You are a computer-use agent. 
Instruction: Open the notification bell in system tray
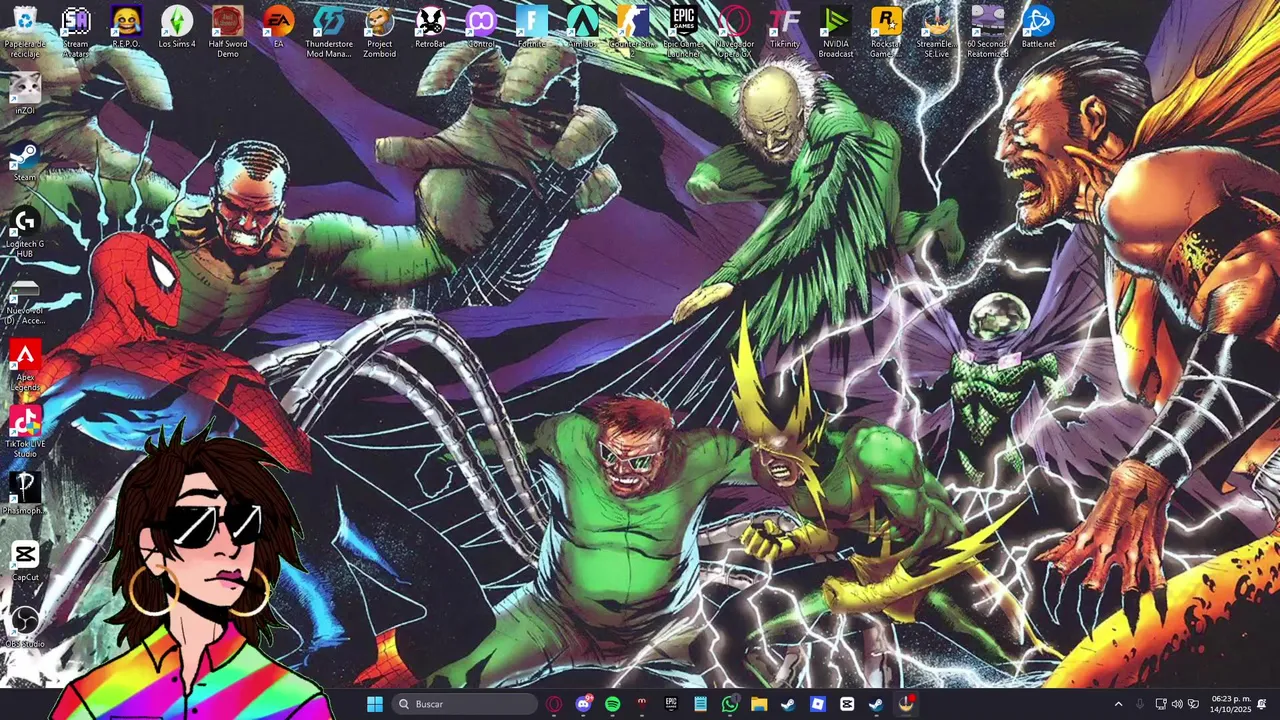click(1262, 704)
